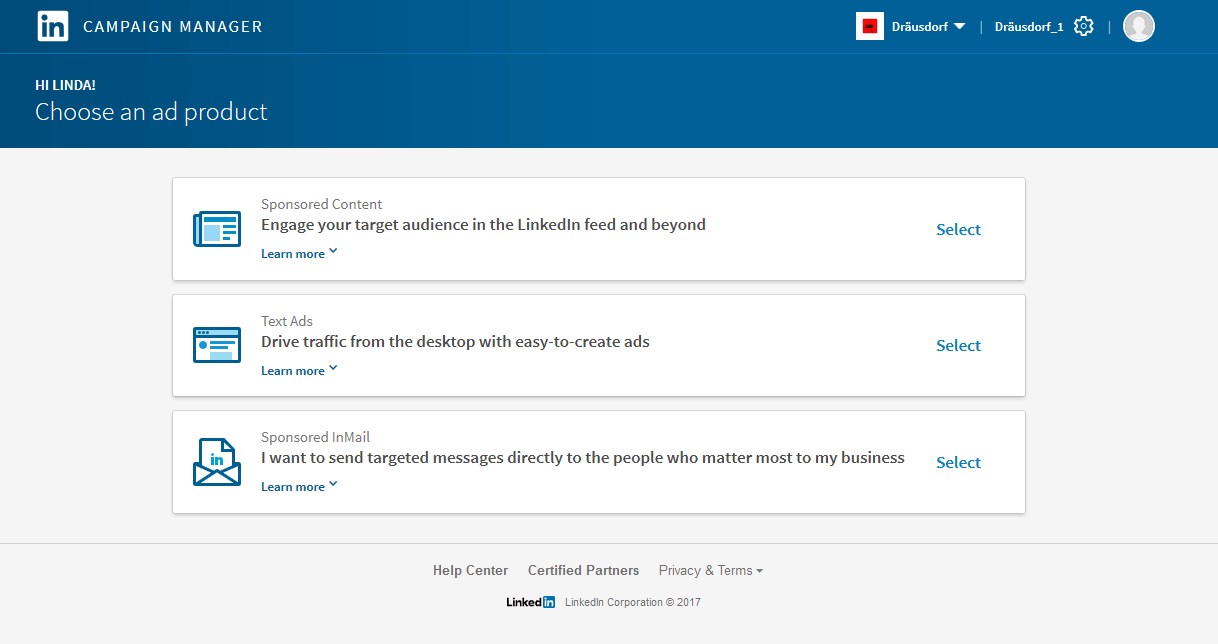Open the user profile avatar menu
The image size is (1218, 644).
tap(1138, 26)
